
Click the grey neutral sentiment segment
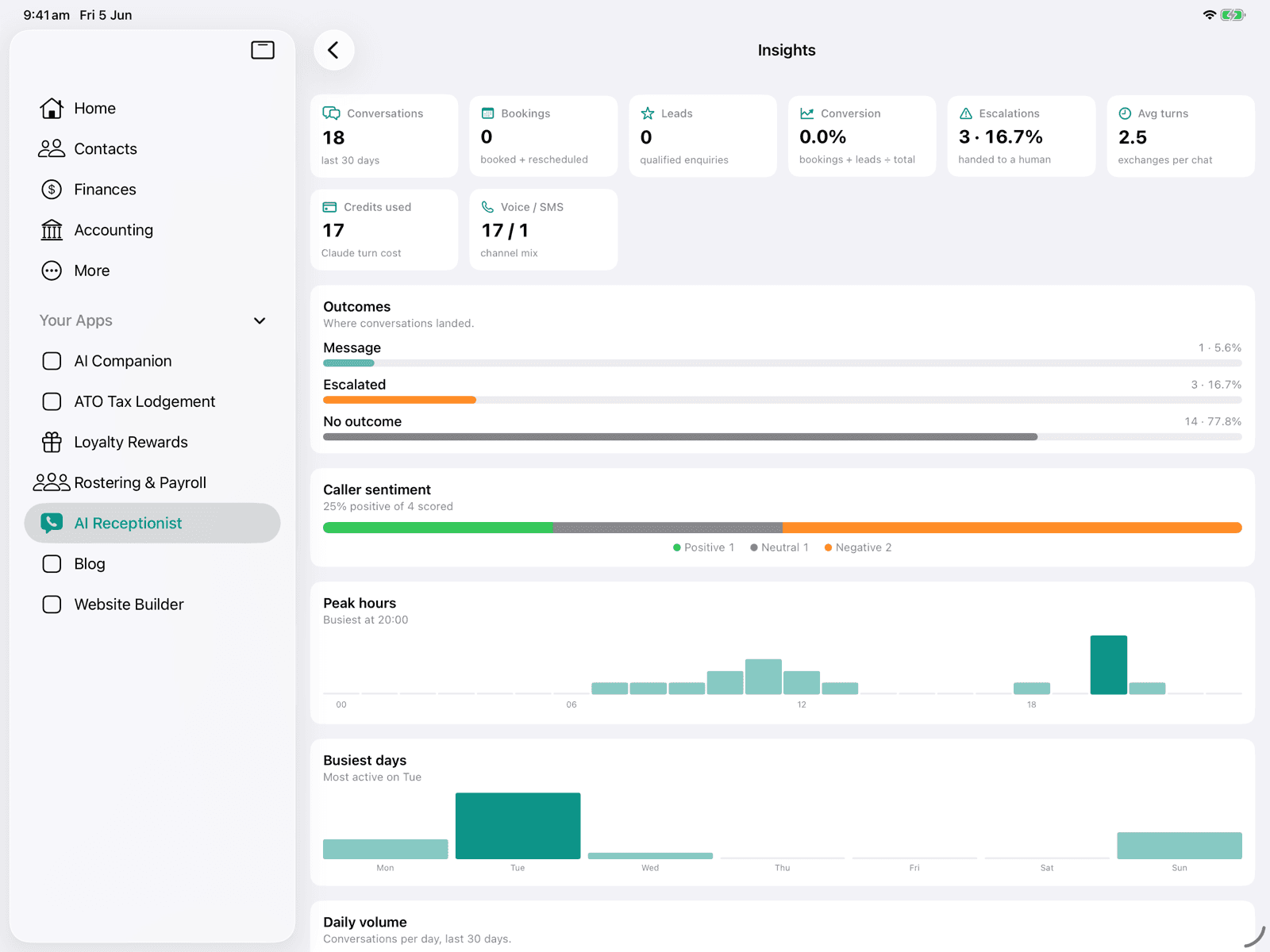[x=668, y=528]
